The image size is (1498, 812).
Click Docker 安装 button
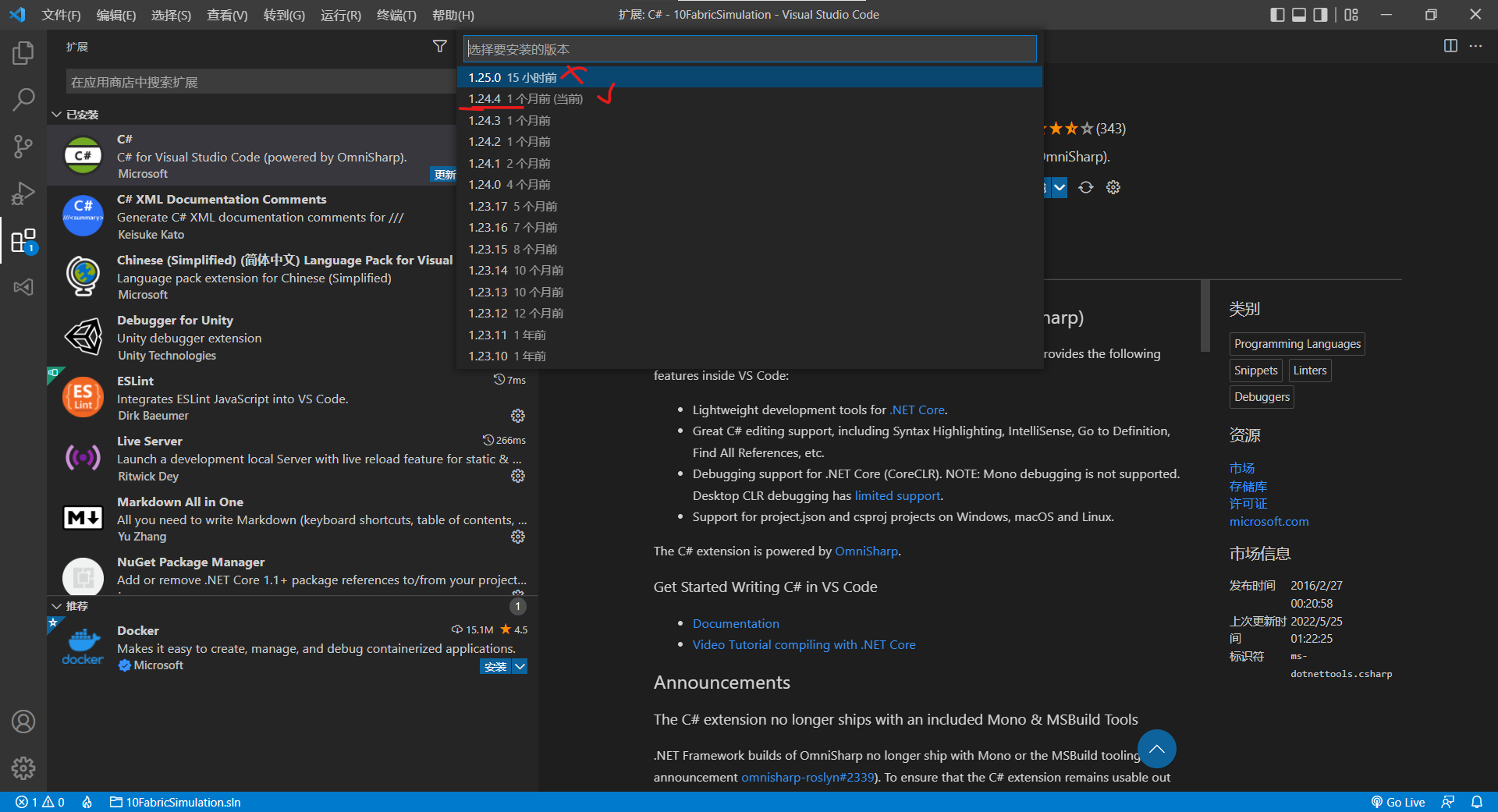(495, 666)
